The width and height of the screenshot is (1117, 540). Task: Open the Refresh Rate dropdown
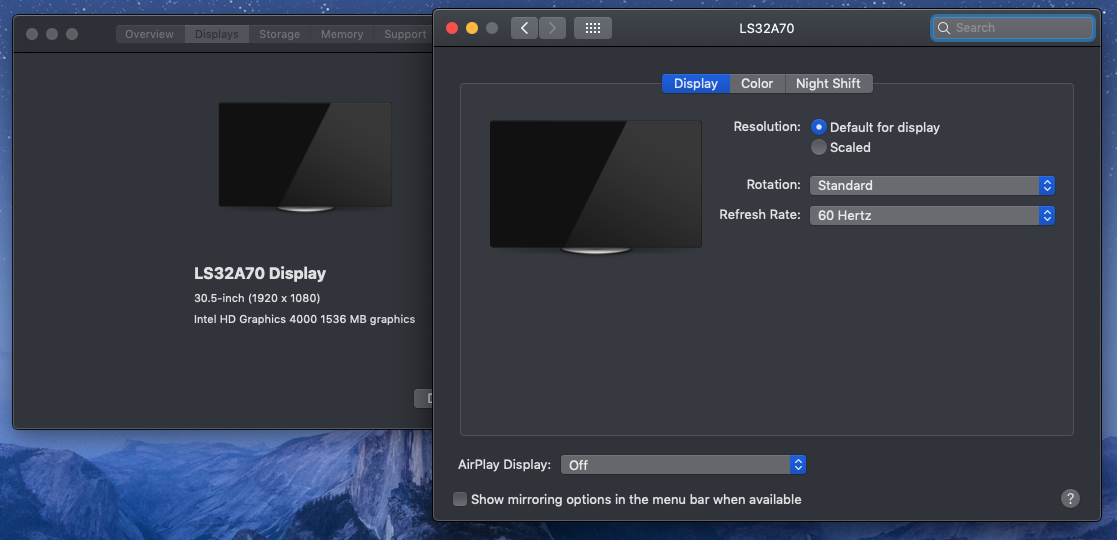coord(932,215)
